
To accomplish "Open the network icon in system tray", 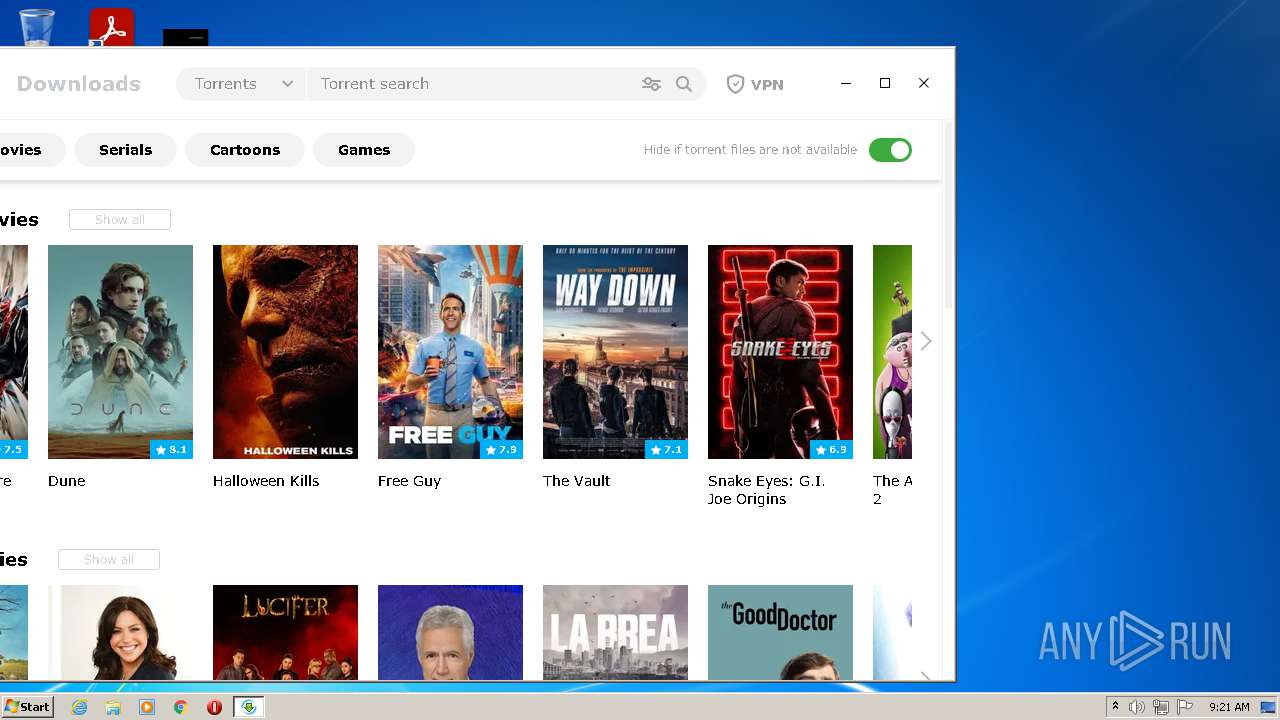I will (x=1161, y=707).
